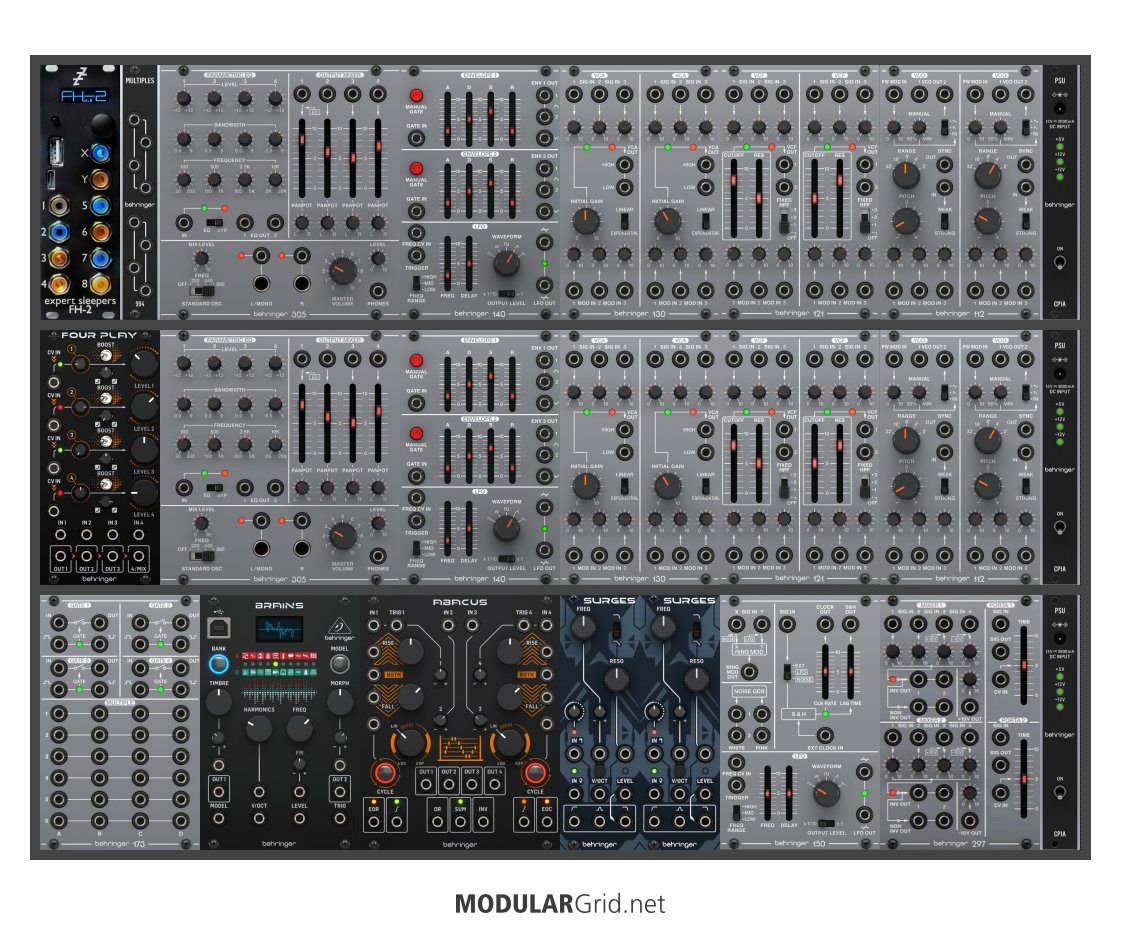Toggle the CYCLE button beside the EOR jack
The image size is (1121, 925).
[383, 773]
